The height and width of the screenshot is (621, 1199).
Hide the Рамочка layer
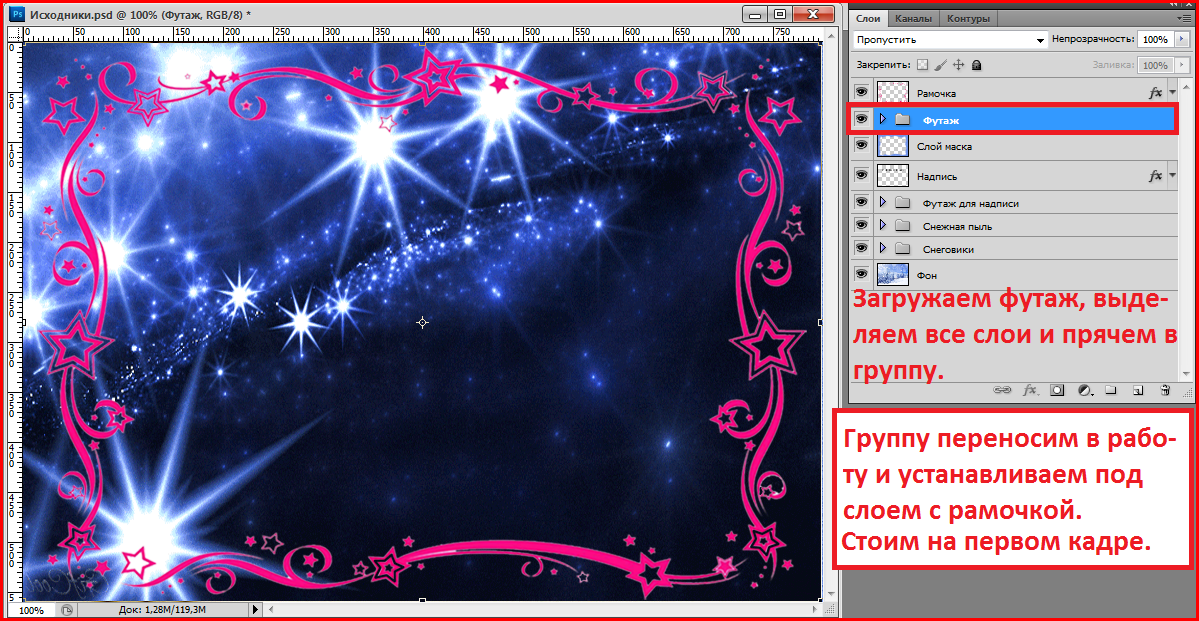point(862,92)
